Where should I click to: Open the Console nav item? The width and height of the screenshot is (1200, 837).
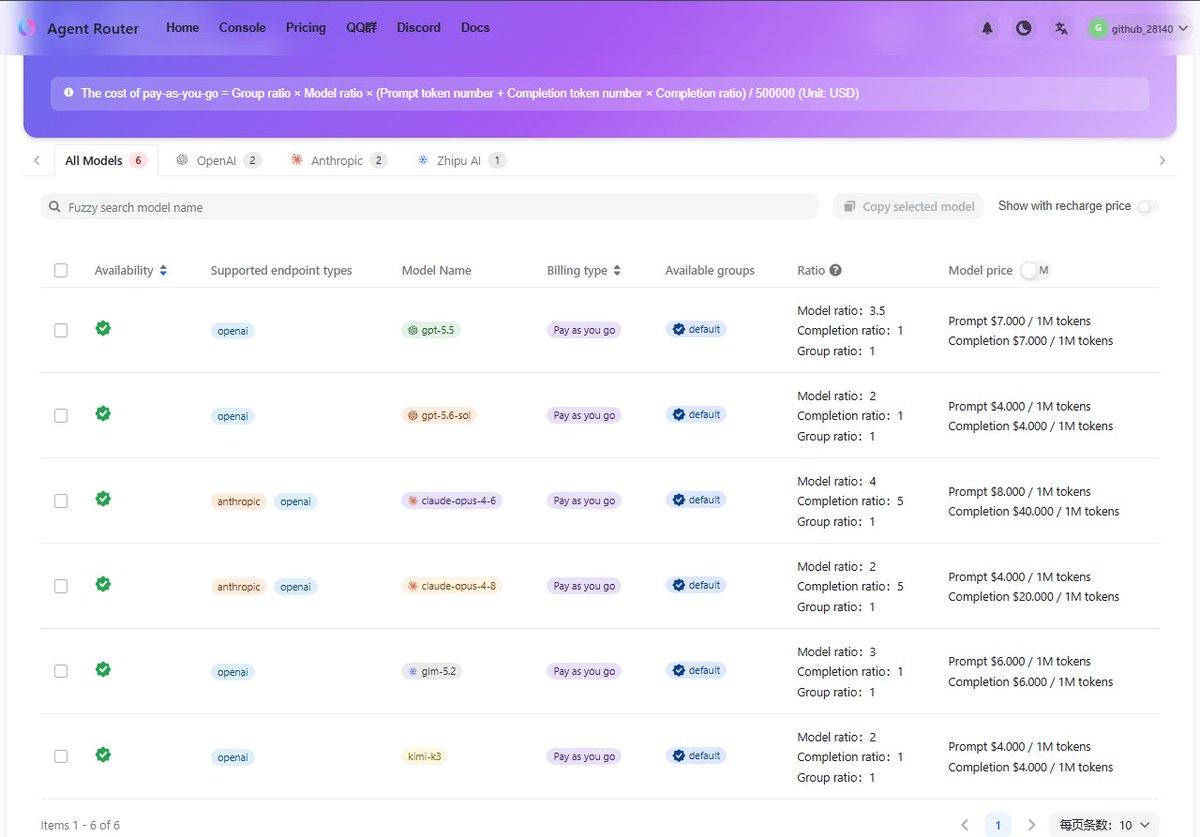(x=242, y=27)
